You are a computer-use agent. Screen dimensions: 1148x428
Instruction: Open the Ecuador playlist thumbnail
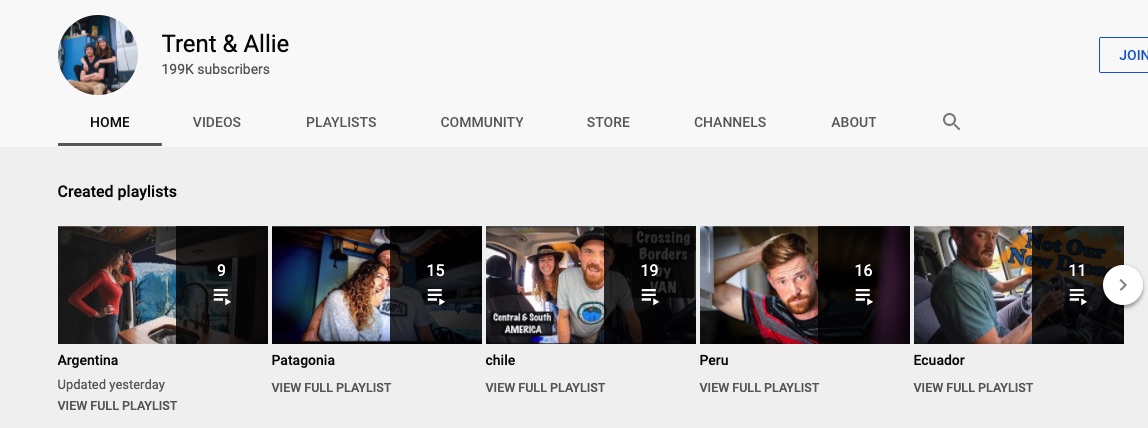[x=1018, y=285]
